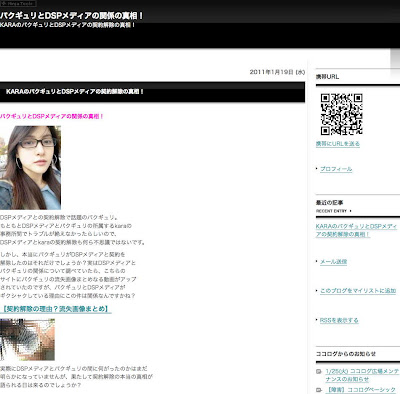Viewport: 400px width, 394px height.
Task: Click the mobile URL QR code
Action: click(x=341, y=114)
